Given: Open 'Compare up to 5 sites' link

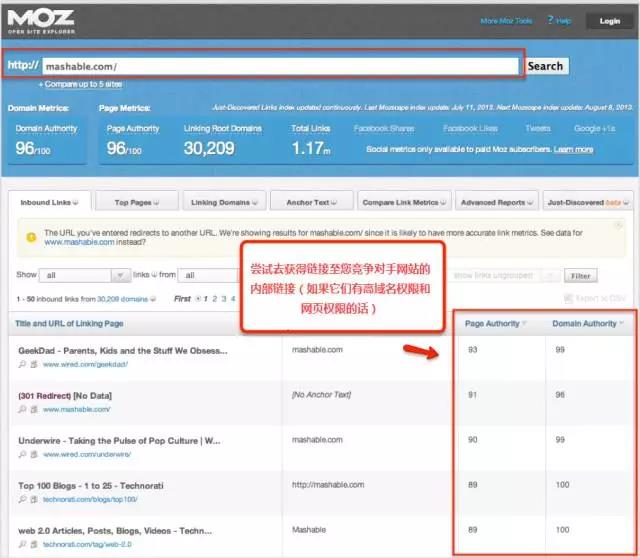Looking at the screenshot, I should pos(80,85).
